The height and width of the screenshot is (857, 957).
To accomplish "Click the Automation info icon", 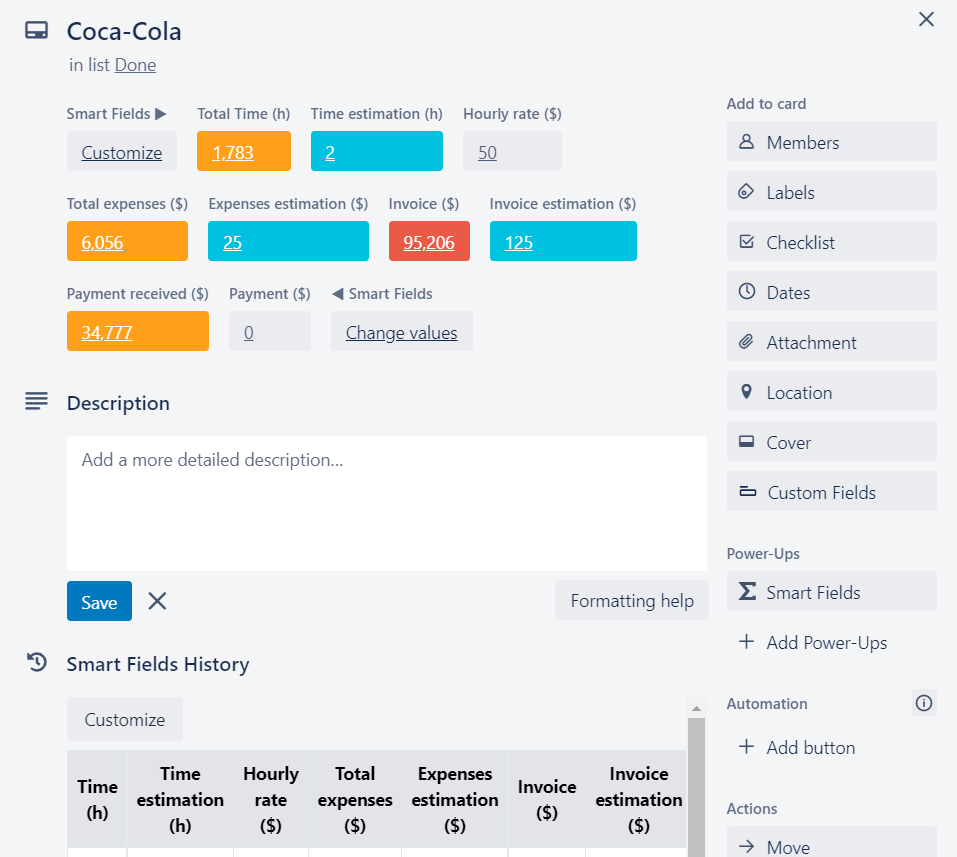I will (x=924, y=703).
